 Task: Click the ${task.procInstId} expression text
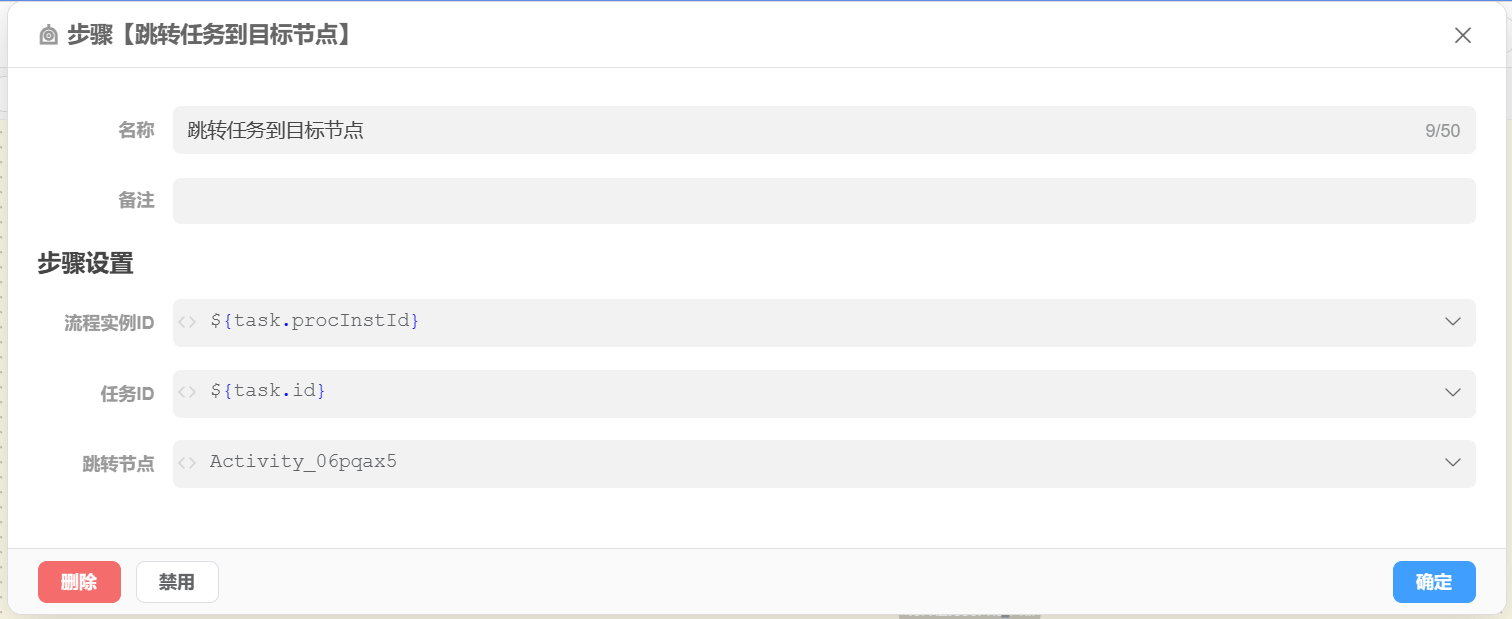click(314, 322)
